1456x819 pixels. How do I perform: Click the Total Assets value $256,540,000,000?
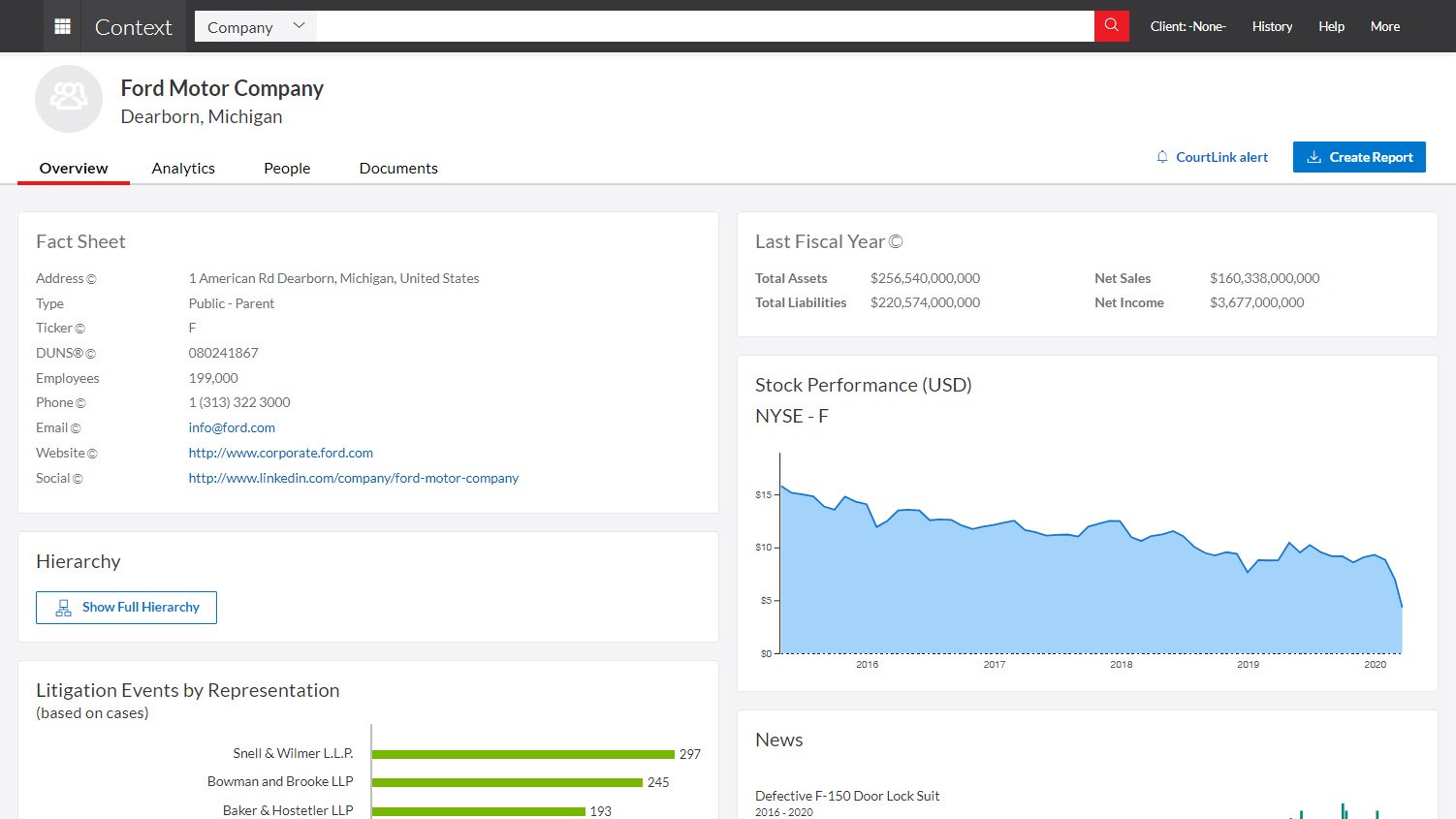pyautogui.click(x=925, y=278)
